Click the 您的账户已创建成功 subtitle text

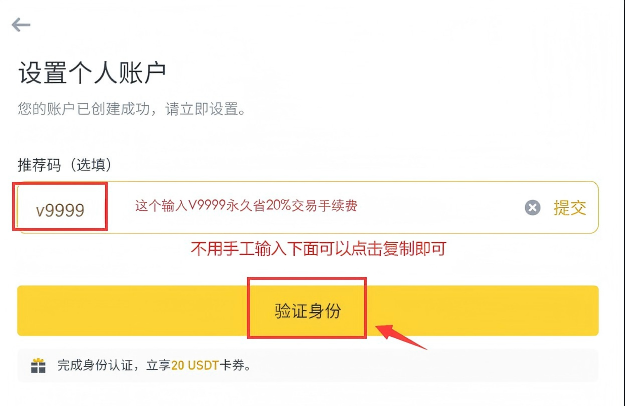point(132,109)
